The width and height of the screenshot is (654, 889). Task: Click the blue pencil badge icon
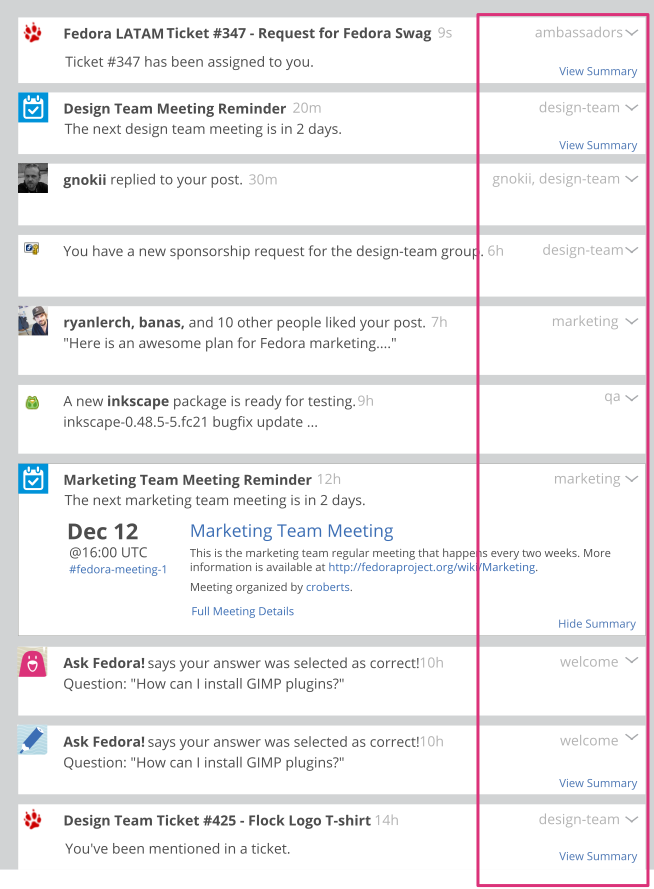point(32,739)
